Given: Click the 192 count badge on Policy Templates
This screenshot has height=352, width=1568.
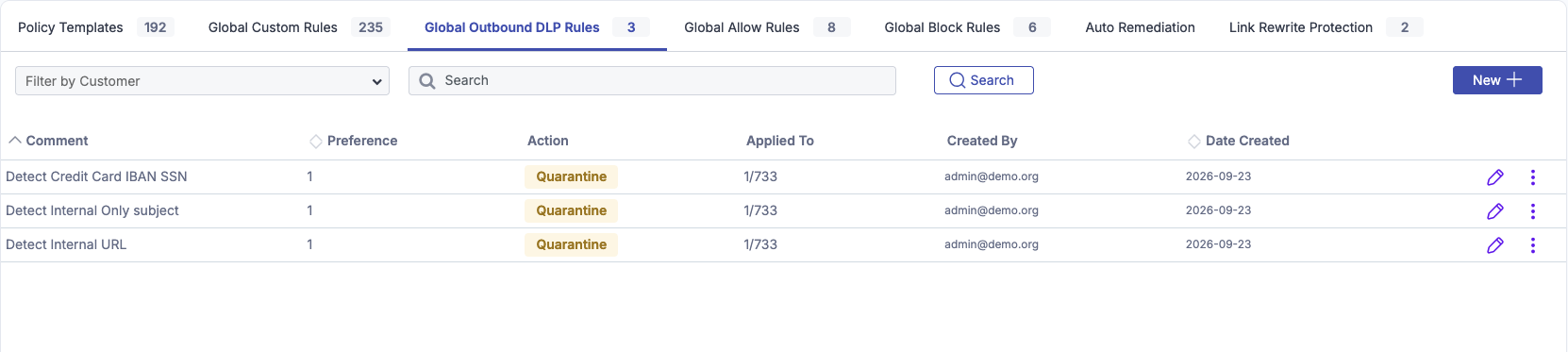Looking at the screenshot, I should click(156, 27).
